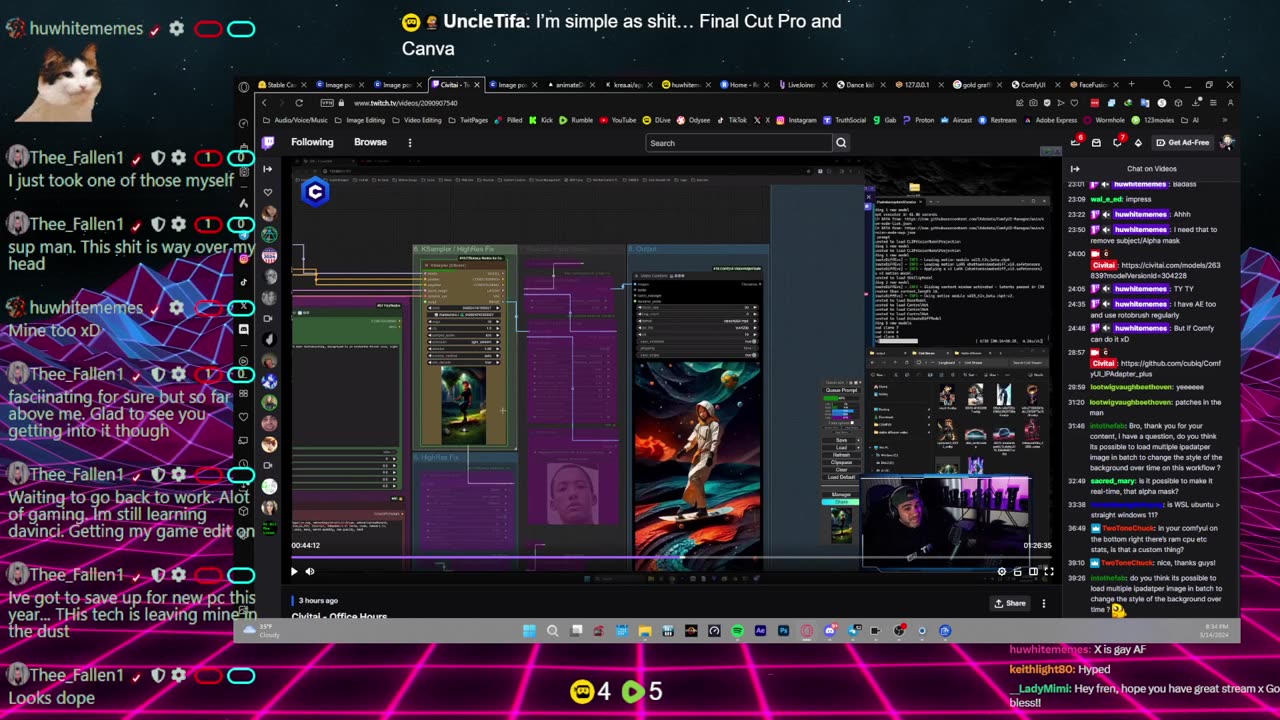Image resolution: width=1280 pixels, height=720 pixels.
Task: Toggle cyan pill on 'Mine too xD' message
Action: pyautogui.click(x=241, y=307)
